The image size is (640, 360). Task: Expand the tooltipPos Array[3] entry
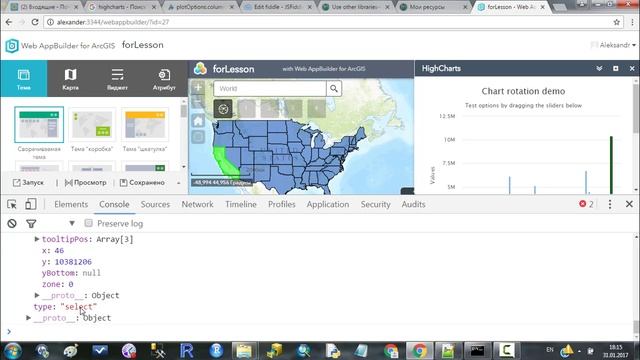click(37, 239)
